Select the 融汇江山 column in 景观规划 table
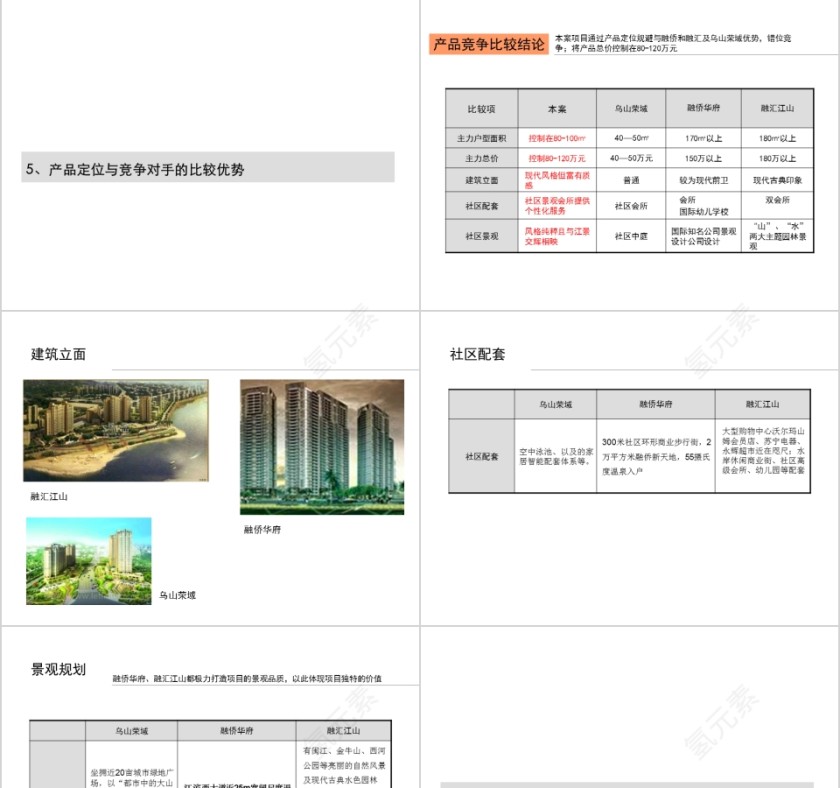Viewport: 840px width, 788px height. click(343, 730)
